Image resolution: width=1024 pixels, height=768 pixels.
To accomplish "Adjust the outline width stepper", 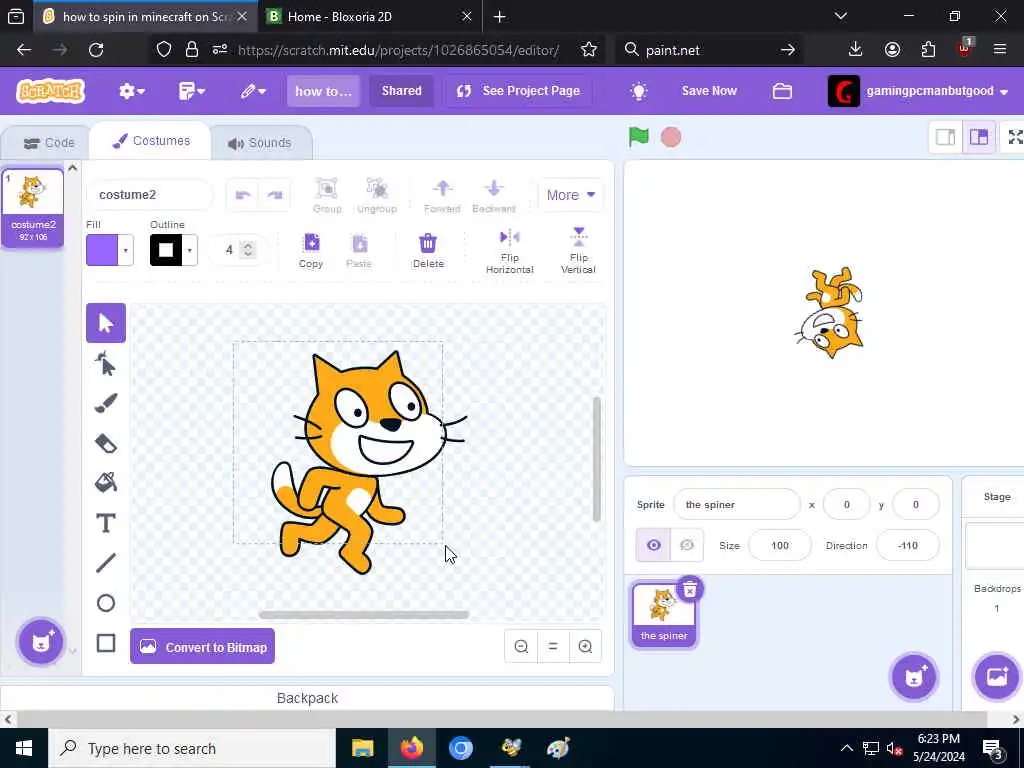I will tap(248, 249).
